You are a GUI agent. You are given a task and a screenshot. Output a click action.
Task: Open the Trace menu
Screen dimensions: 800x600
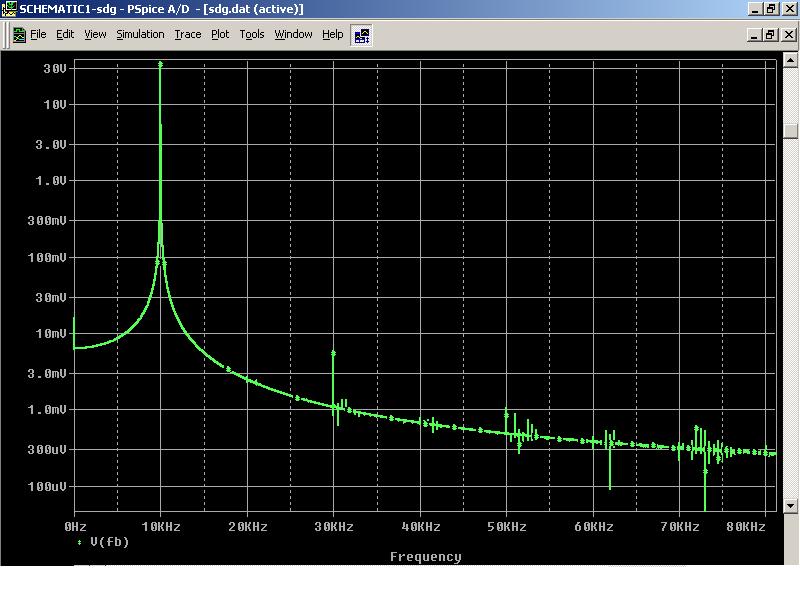coord(188,34)
